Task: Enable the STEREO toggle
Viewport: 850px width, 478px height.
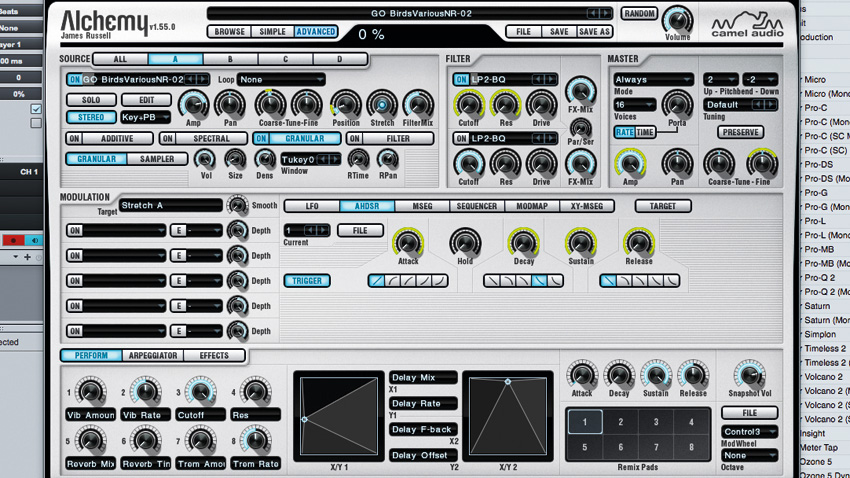Action: click(x=91, y=117)
